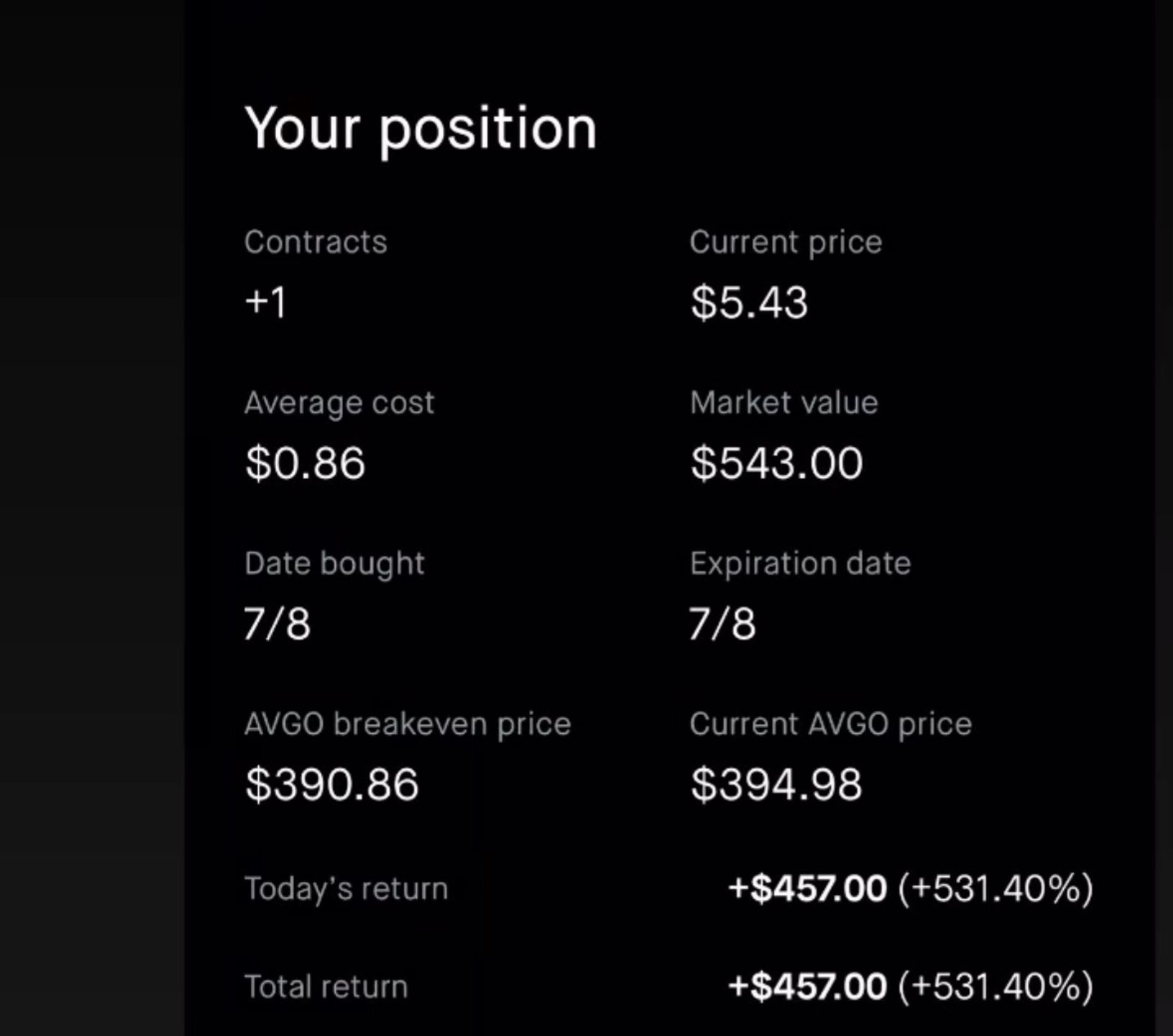This screenshot has height=1036, width=1173.
Task: Select the Contracts label
Action: coord(316,242)
